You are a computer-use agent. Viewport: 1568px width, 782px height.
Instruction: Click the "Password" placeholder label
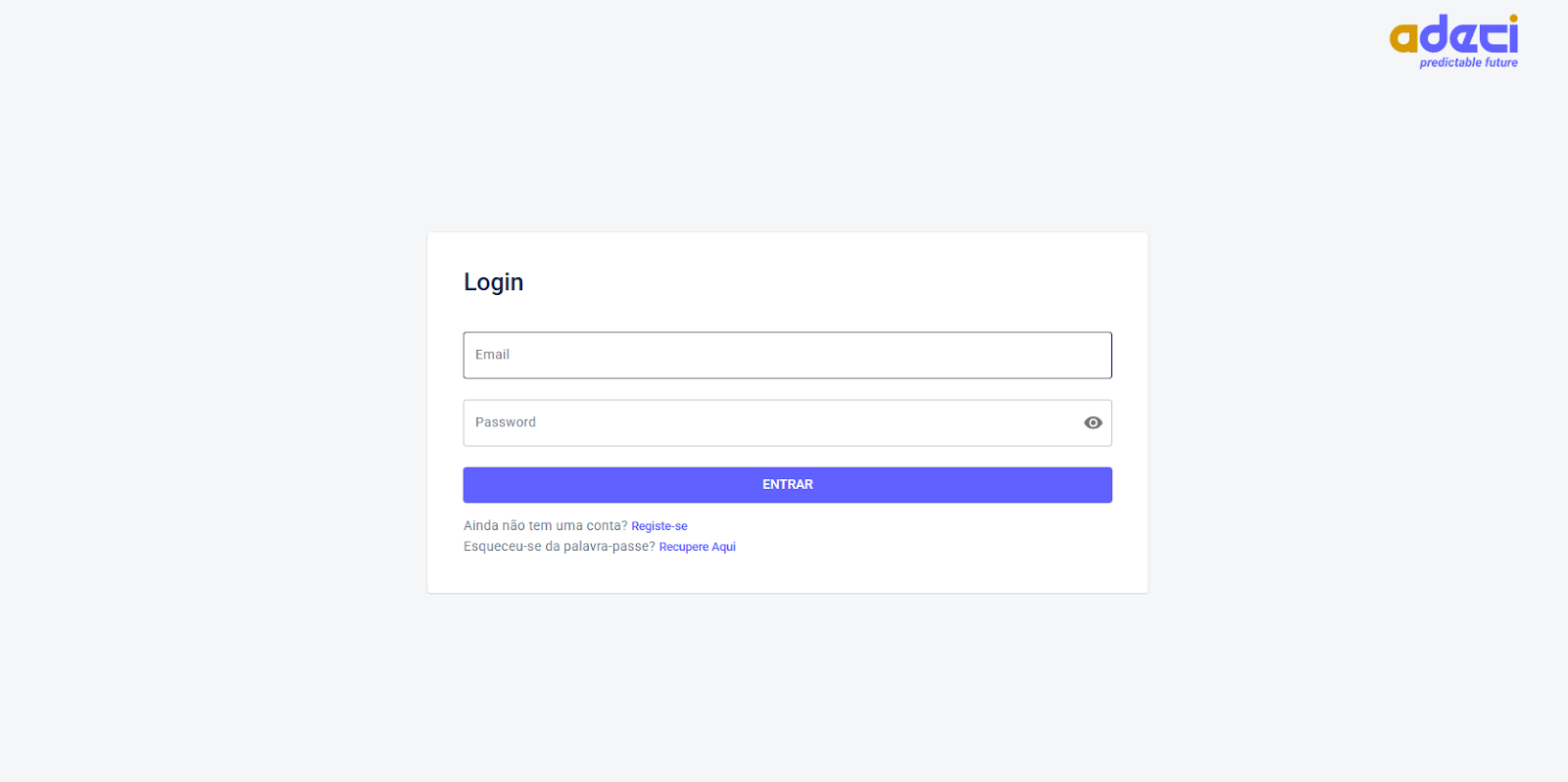506,422
